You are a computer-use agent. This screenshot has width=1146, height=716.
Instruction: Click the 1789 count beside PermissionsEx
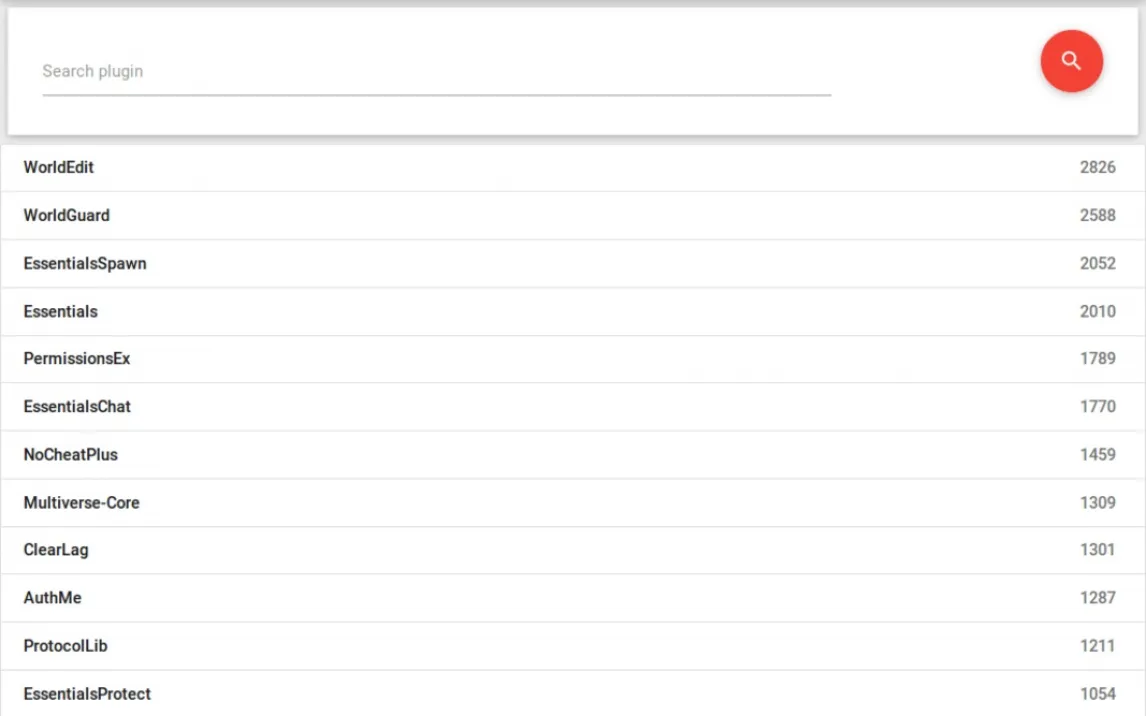pyautogui.click(x=1097, y=358)
